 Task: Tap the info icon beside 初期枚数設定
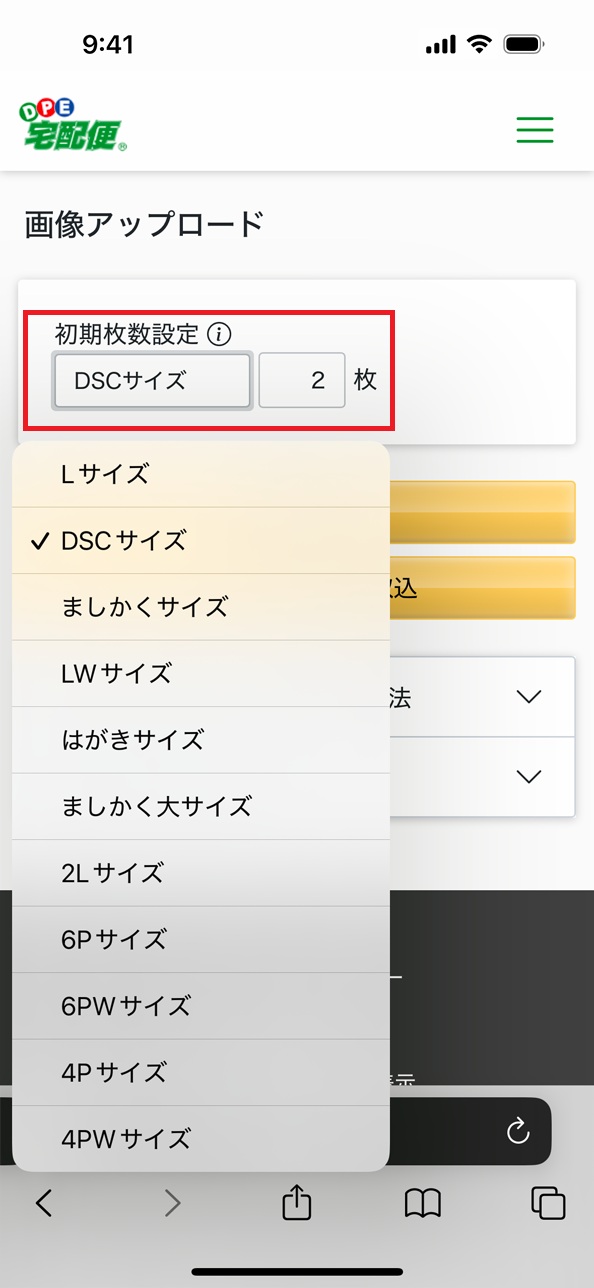pos(218,335)
